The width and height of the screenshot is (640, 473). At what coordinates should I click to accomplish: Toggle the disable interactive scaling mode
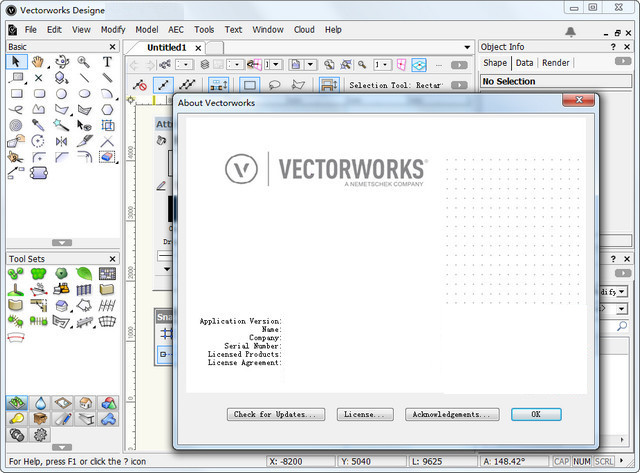point(140,85)
